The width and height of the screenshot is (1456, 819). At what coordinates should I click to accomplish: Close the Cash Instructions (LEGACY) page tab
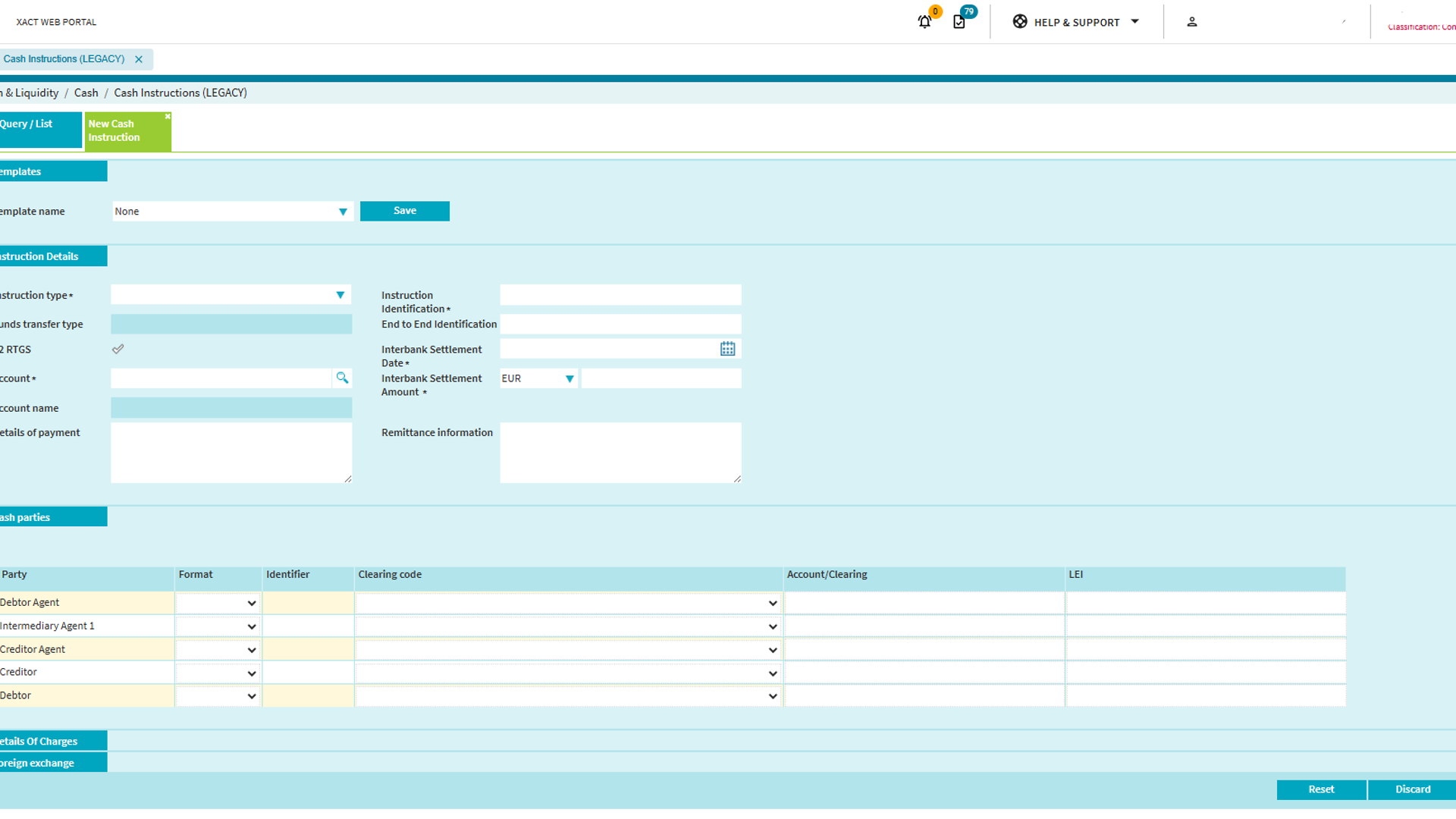pyautogui.click(x=139, y=59)
